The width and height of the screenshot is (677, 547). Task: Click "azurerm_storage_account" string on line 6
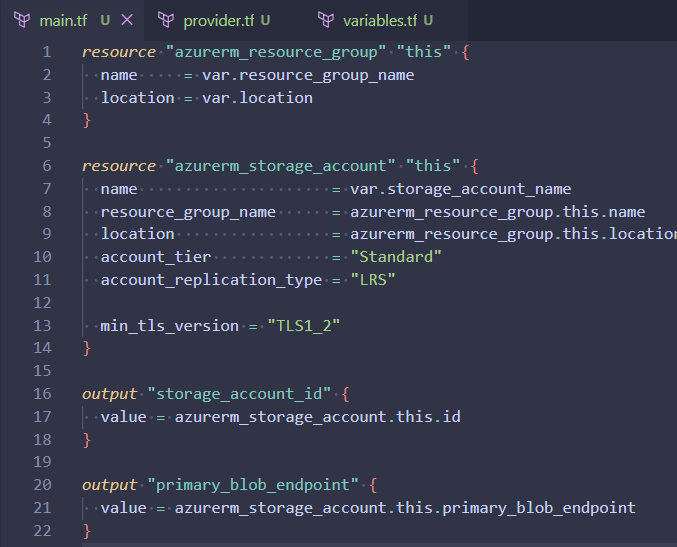tap(280, 166)
